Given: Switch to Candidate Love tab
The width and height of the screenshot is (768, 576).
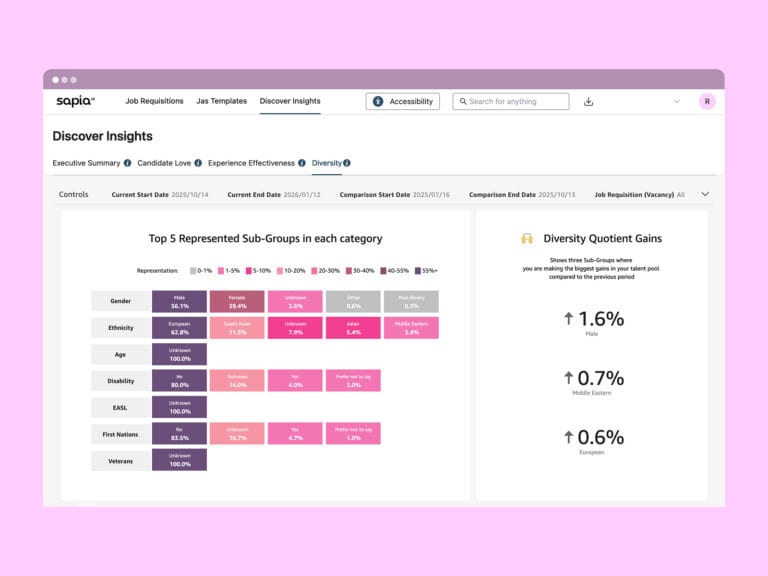Looking at the screenshot, I should click(164, 163).
